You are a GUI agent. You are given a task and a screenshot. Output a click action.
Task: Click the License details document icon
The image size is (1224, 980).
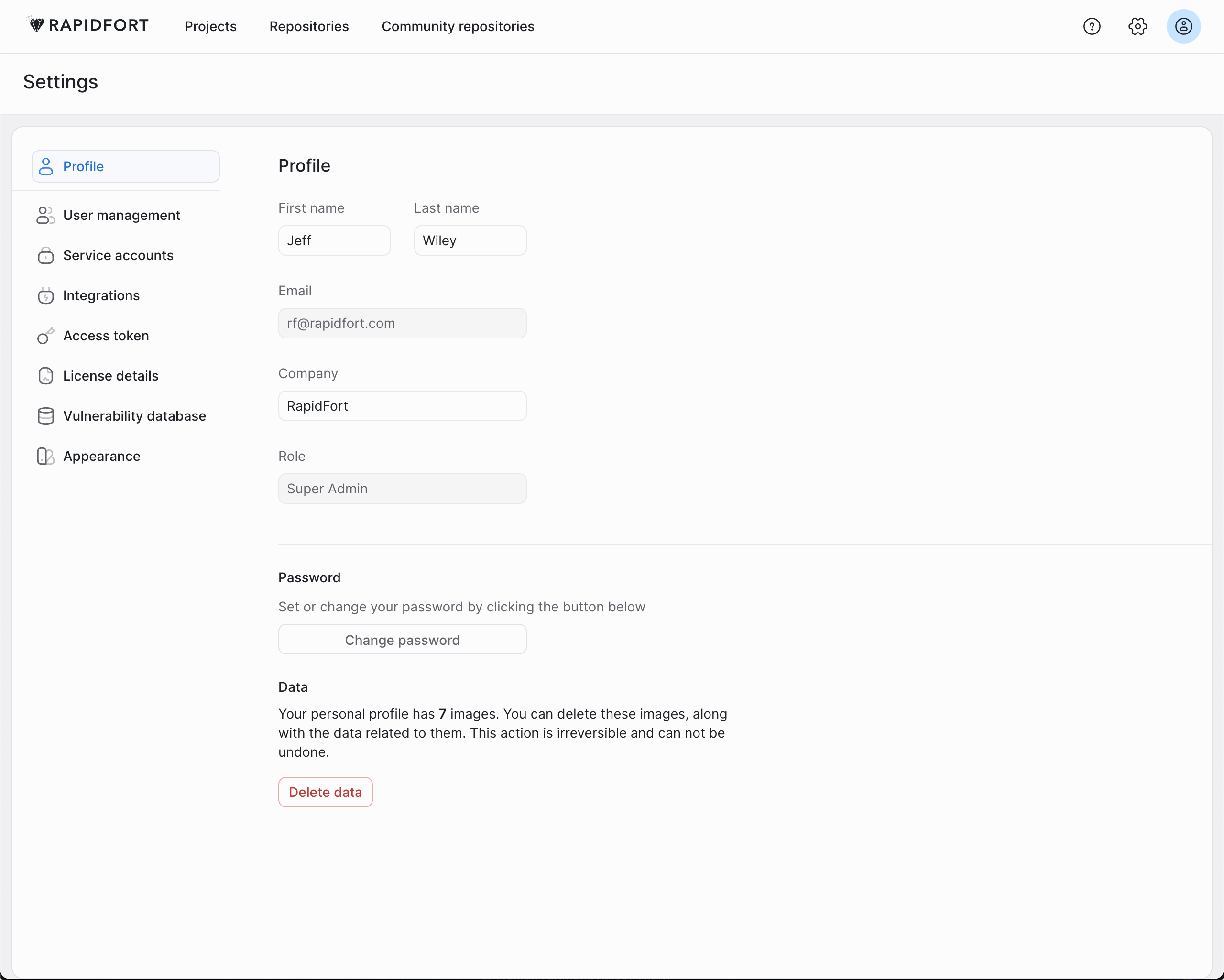coord(46,376)
